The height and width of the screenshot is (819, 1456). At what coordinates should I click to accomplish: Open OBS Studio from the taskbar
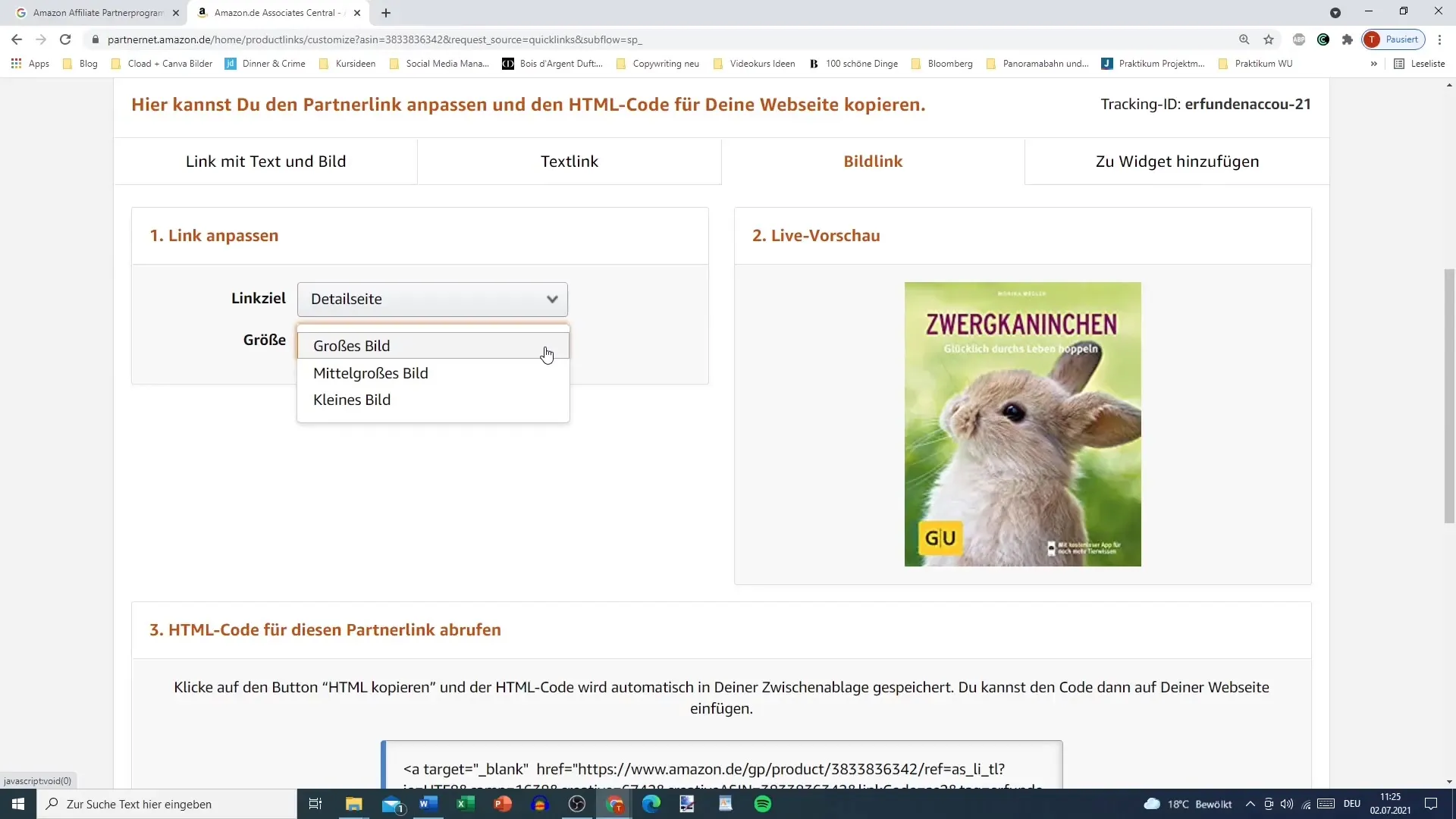[x=577, y=804]
